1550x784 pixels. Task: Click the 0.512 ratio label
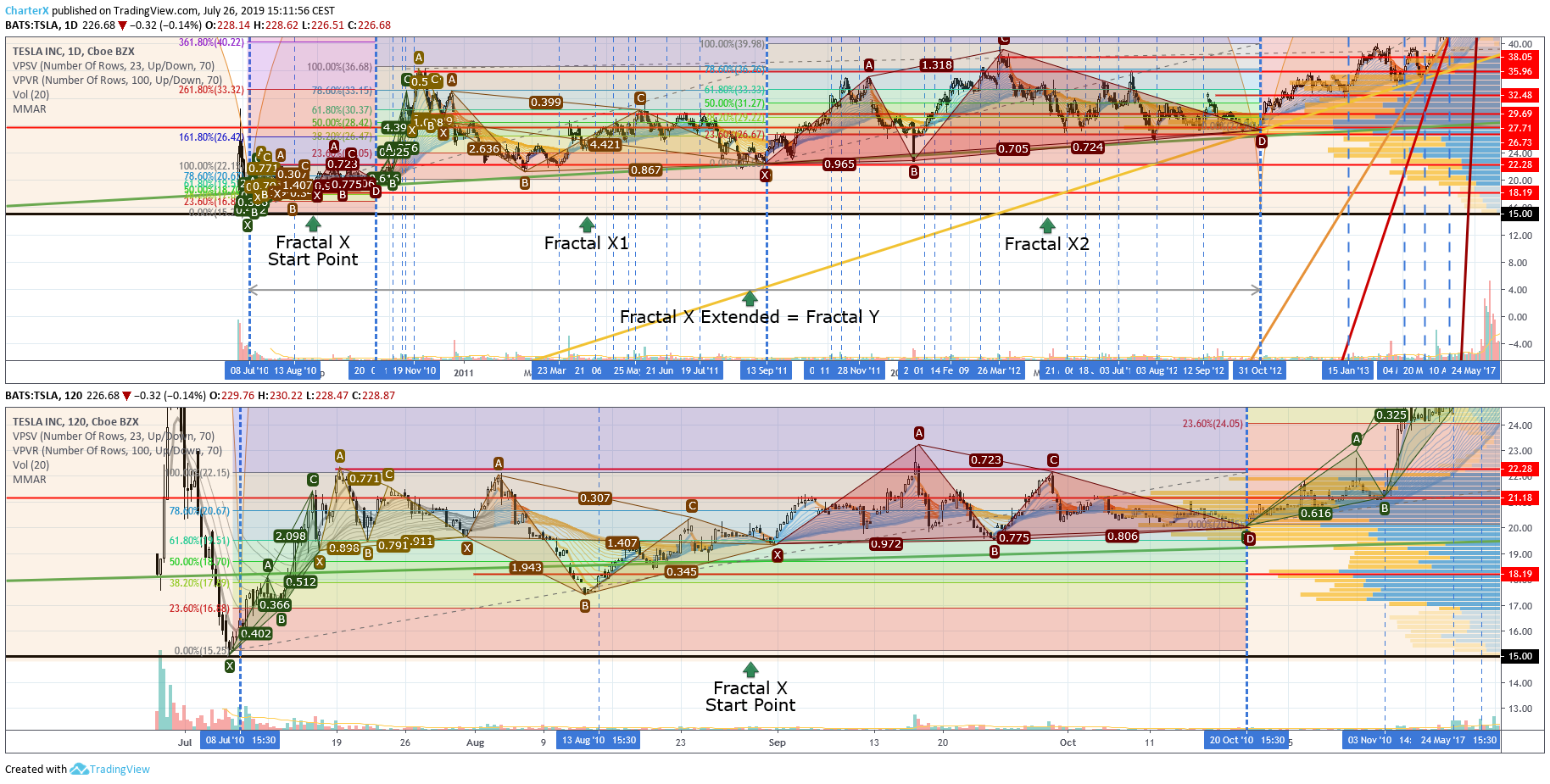point(301,582)
